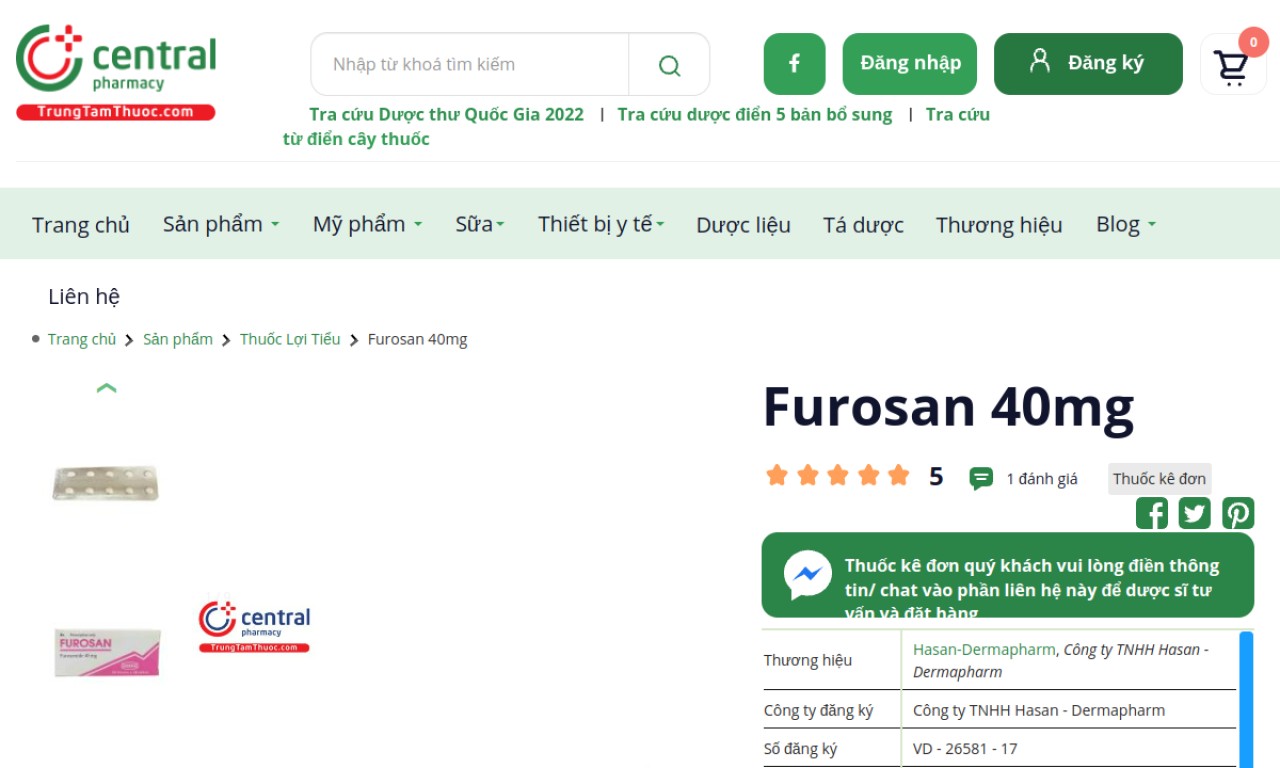Click the Số đăng ký row label
Viewport: 1280px width, 768px height.
pyautogui.click(x=801, y=748)
